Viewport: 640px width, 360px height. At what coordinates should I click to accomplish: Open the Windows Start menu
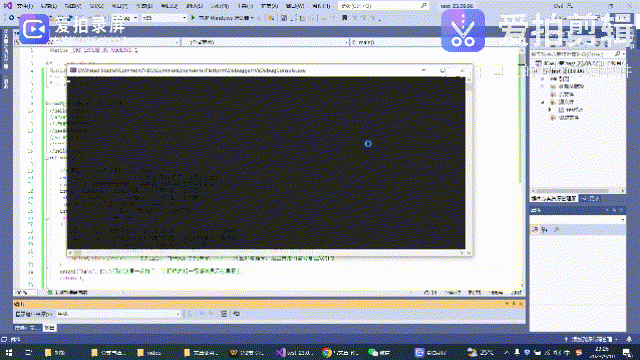tap(9, 353)
